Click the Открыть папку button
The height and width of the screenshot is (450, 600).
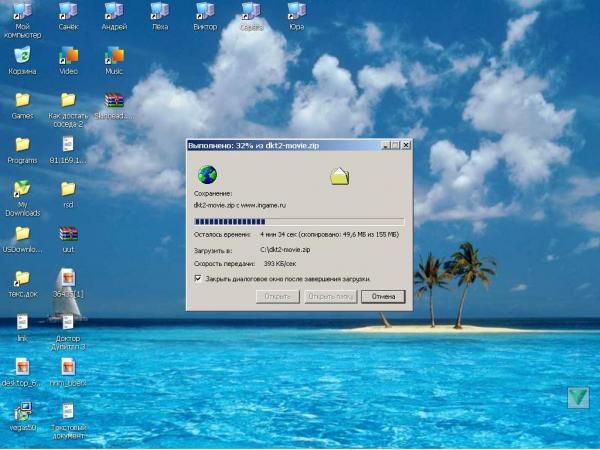tap(331, 297)
